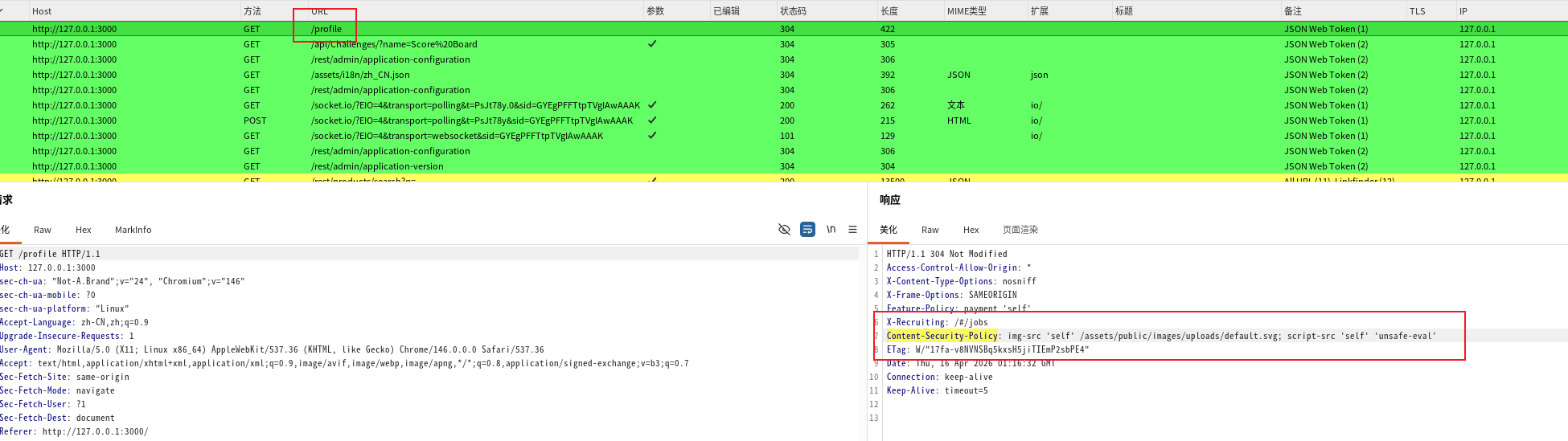Sort by 参数 column header
The width and height of the screenshot is (1568, 441).
point(655,11)
